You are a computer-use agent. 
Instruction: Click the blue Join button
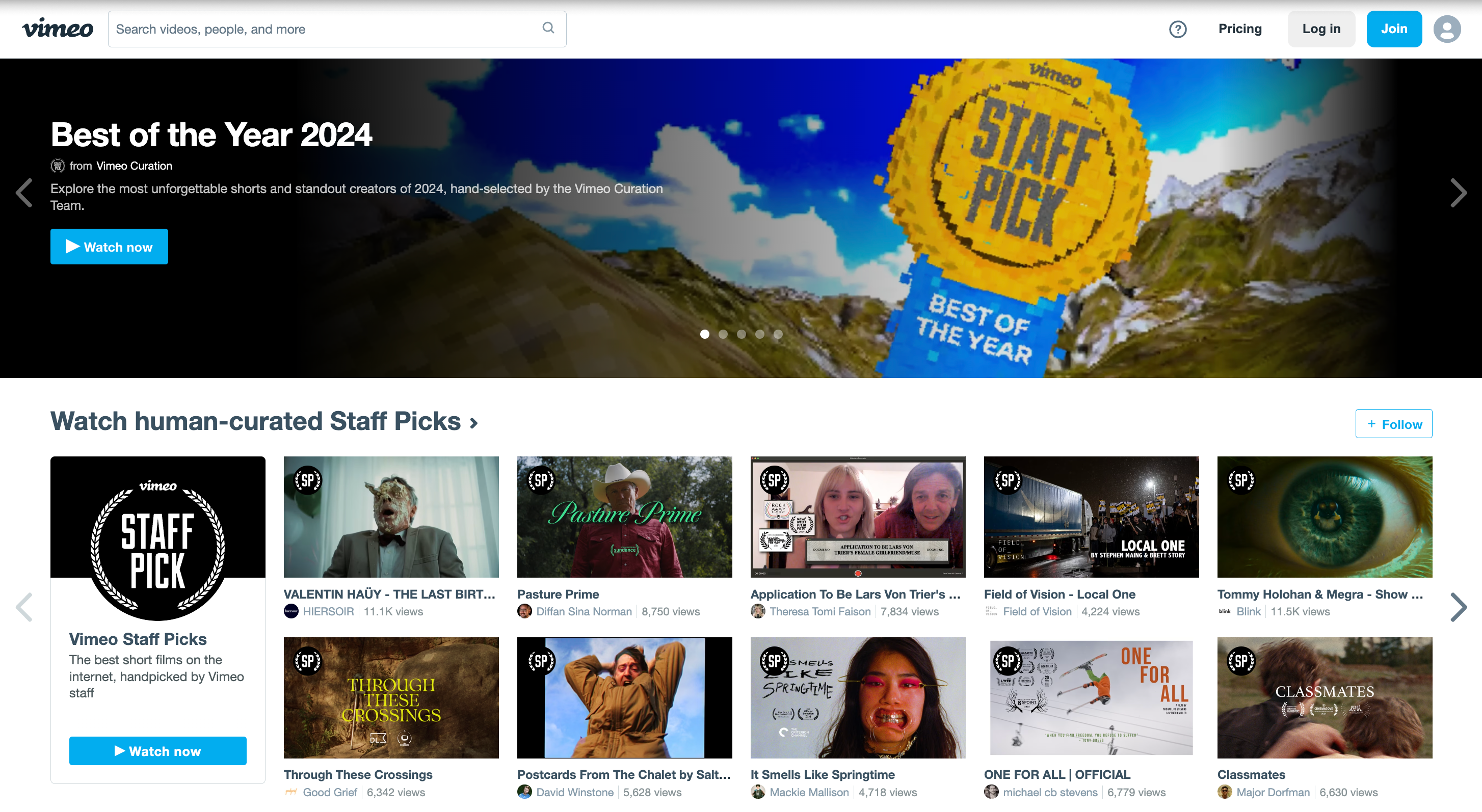(x=1393, y=29)
